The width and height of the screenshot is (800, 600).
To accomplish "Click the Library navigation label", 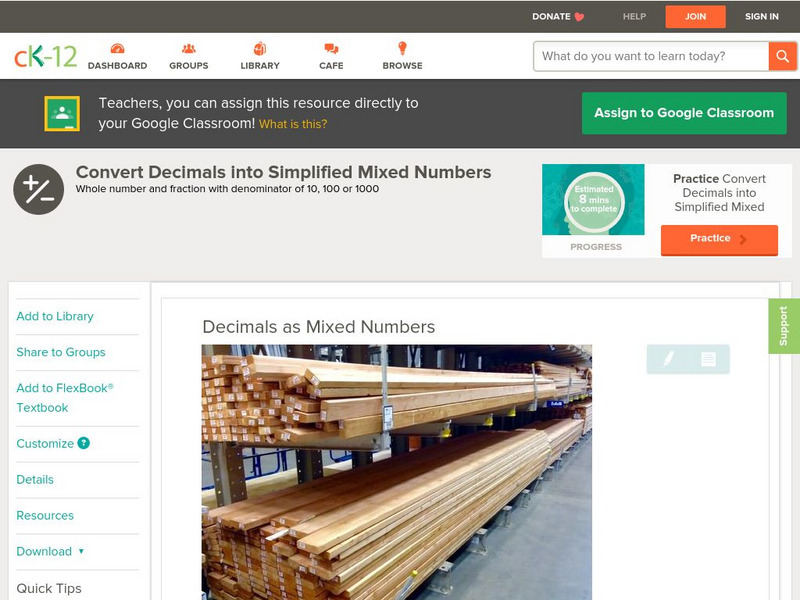I will click(x=260, y=65).
